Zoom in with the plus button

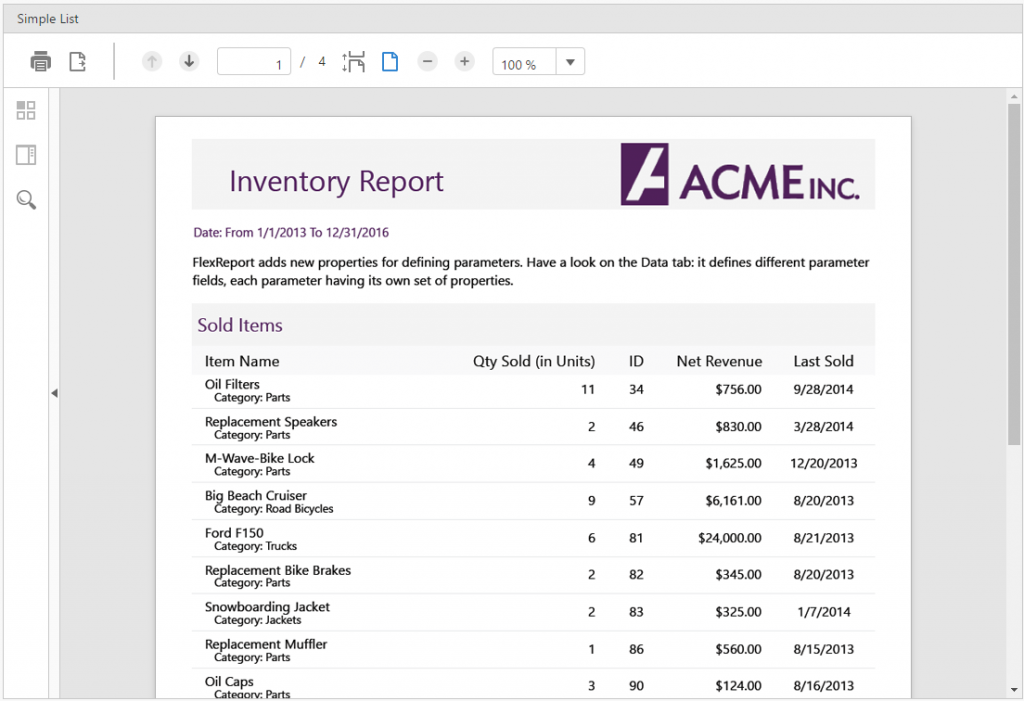tap(464, 62)
